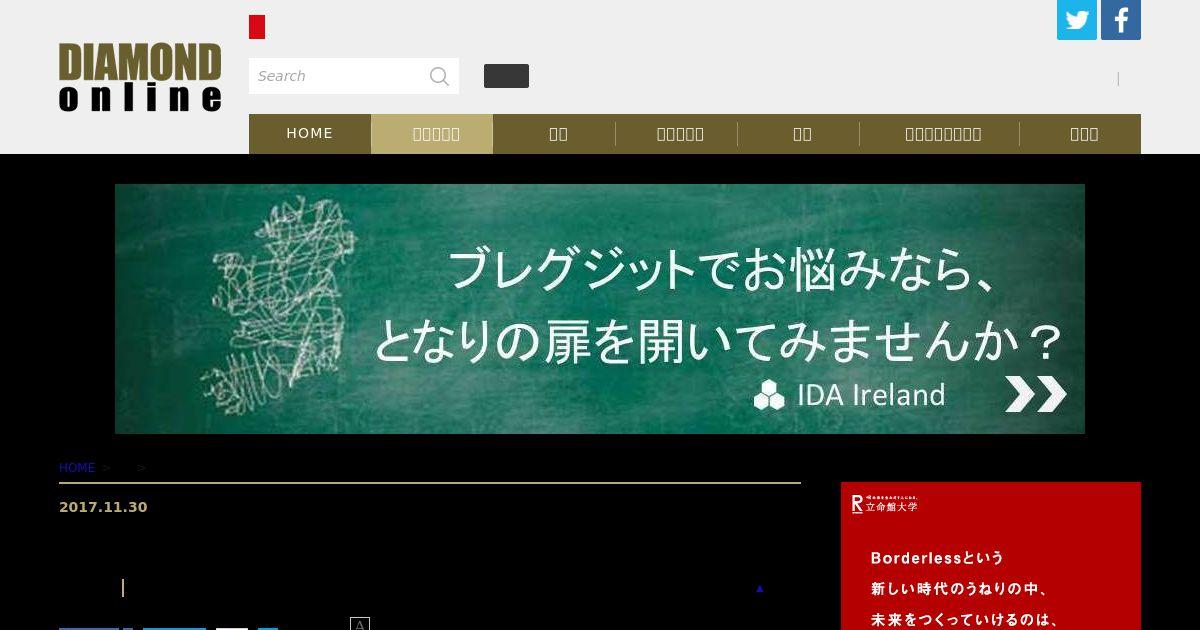The width and height of the screenshot is (1200, 630).
Task: Follow the HOME breadcrumb link
Action: (x=77, y=468)
